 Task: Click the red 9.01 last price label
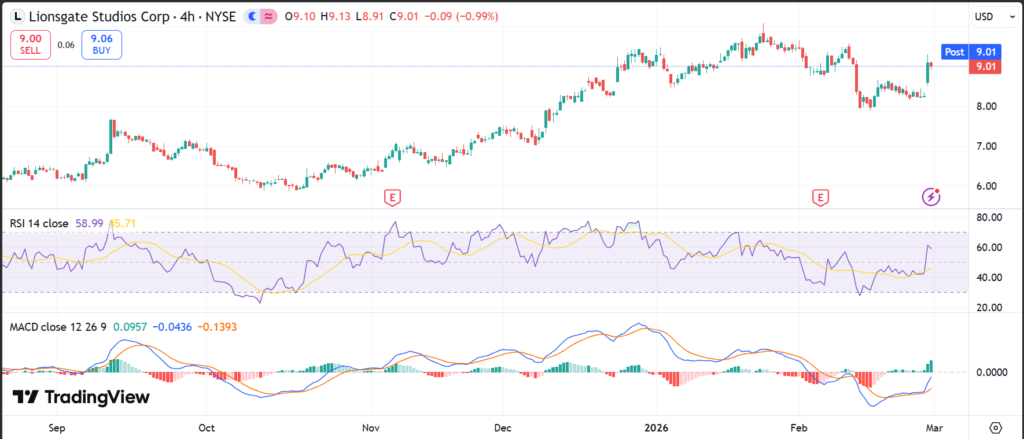(985, 67)
